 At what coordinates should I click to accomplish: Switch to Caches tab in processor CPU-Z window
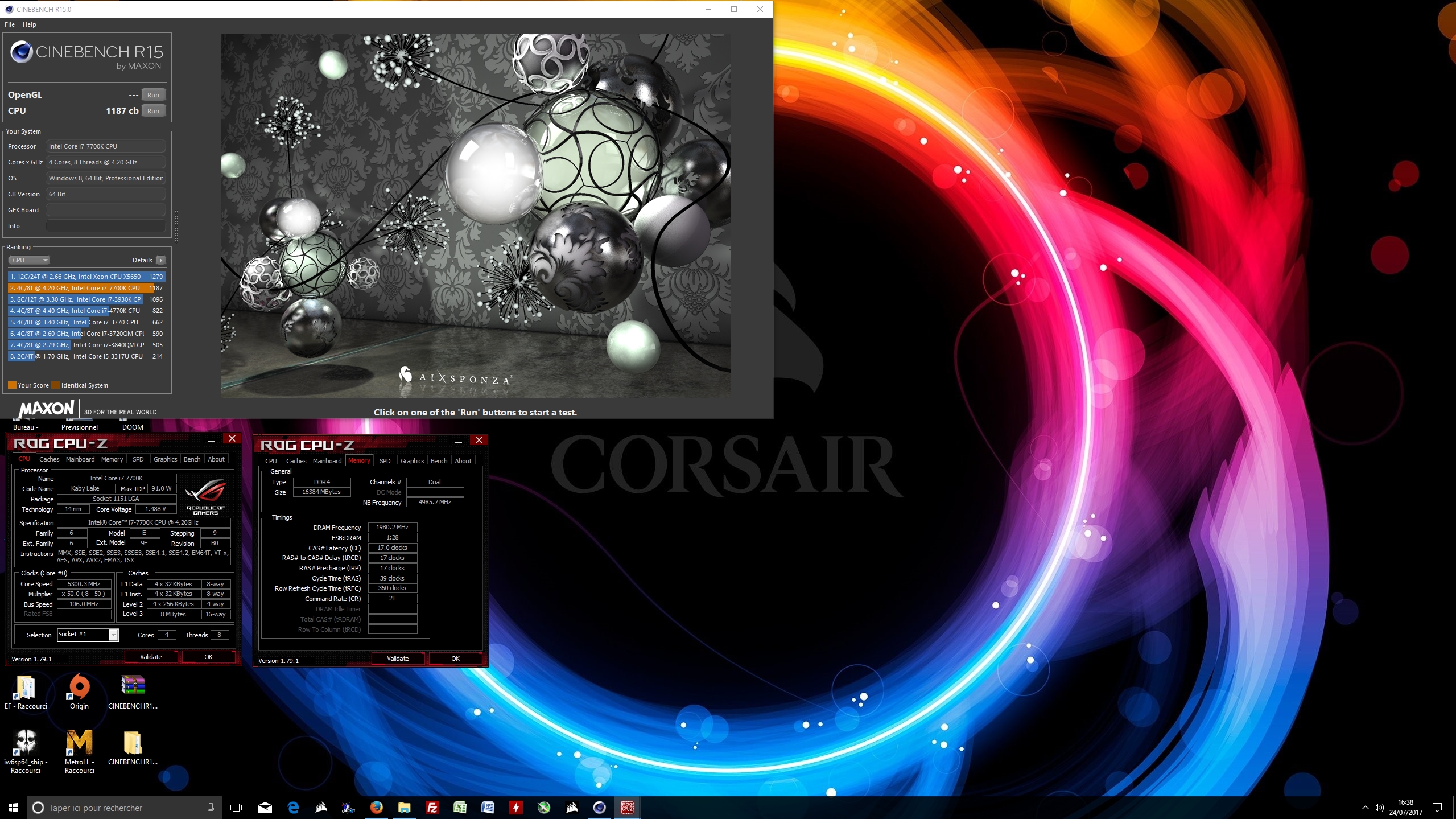(x=49, y=459)
